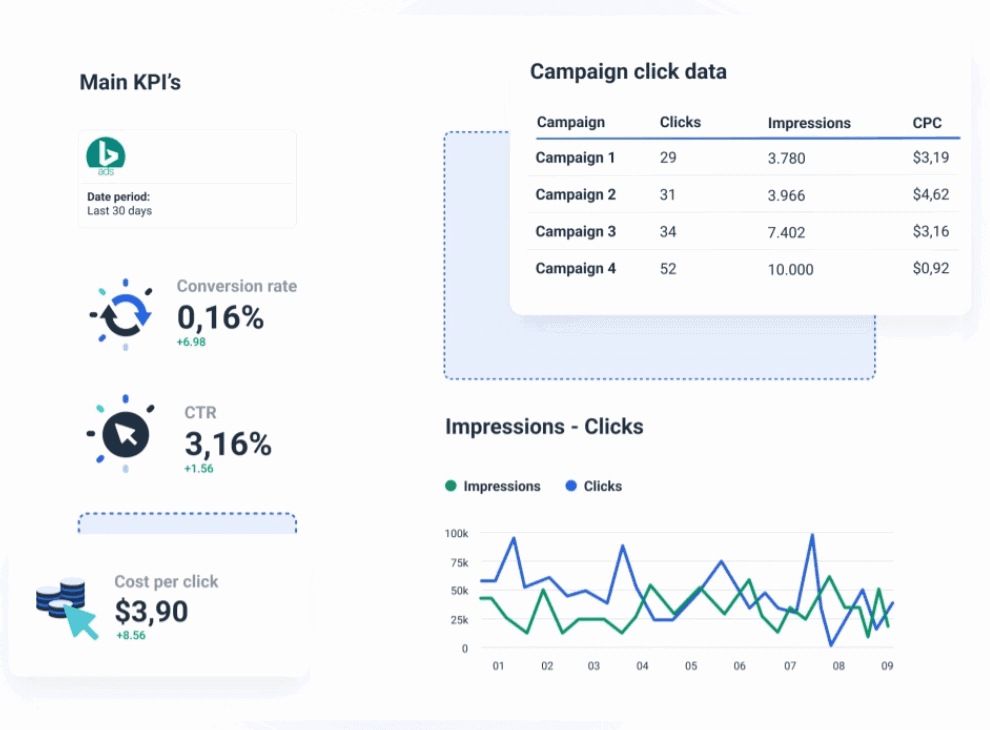Toggle visibility of Campaign 4 row
Screen dimensions: 990x730
[x=576, y=268]
